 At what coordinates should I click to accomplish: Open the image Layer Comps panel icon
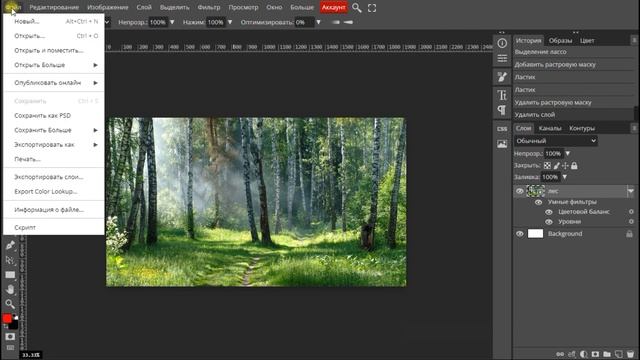click(x=502, y=144)
